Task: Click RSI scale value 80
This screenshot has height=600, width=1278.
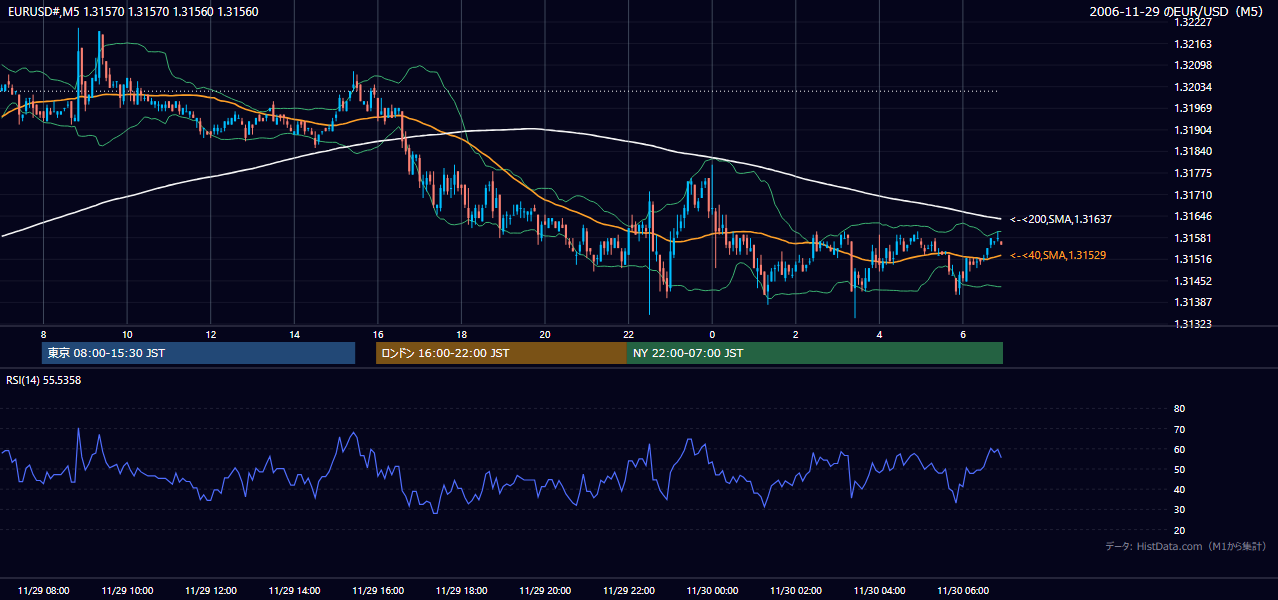Action: click(x=1179, y=409)
